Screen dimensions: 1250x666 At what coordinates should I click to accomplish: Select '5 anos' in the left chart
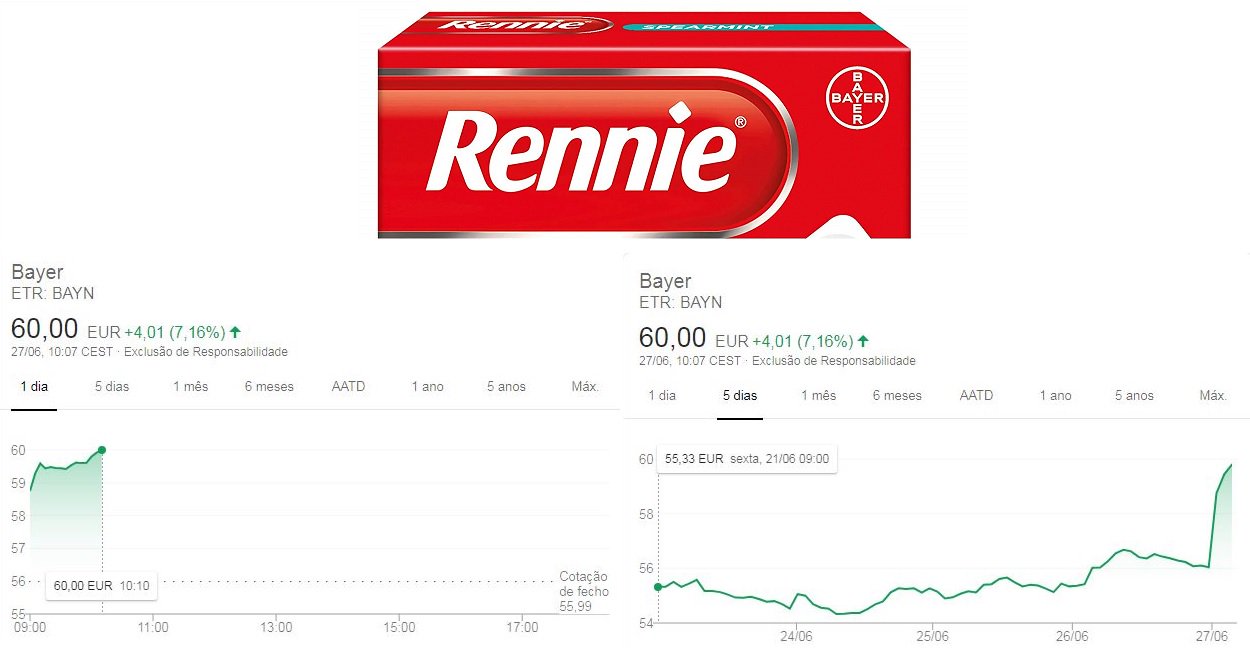click(506, 386)
